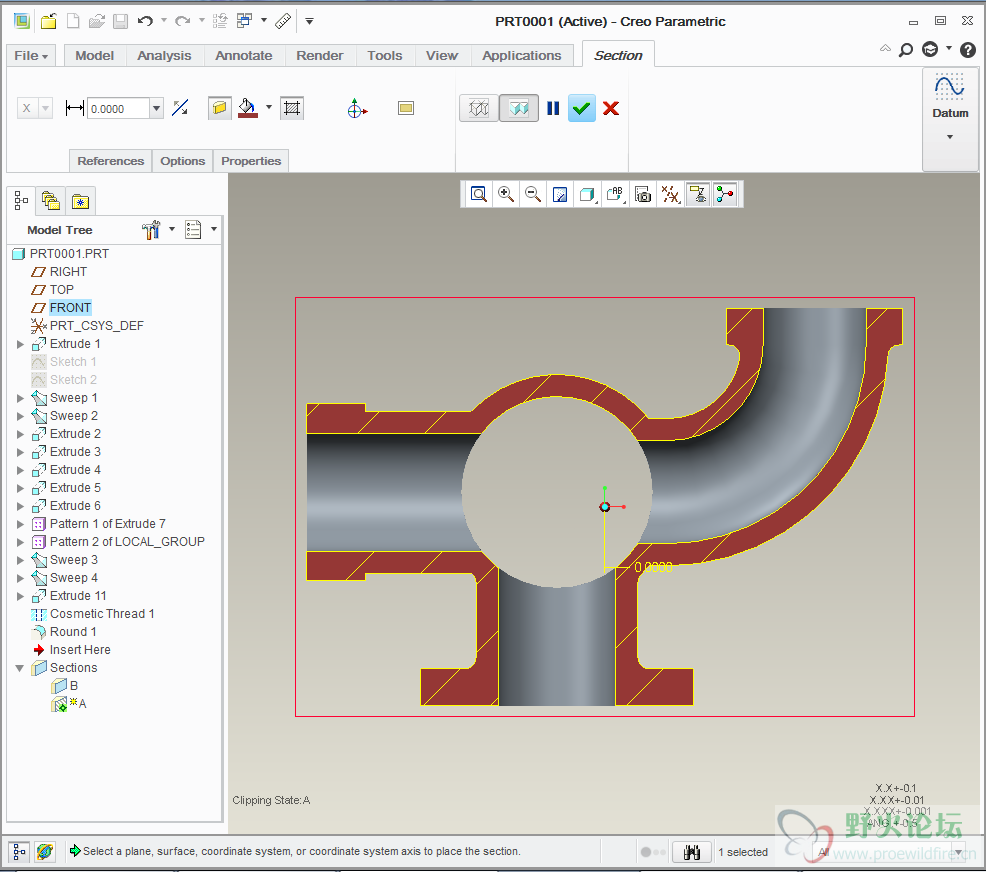
Task: Click the Regenerate model icon
Action: coord(220,21)
